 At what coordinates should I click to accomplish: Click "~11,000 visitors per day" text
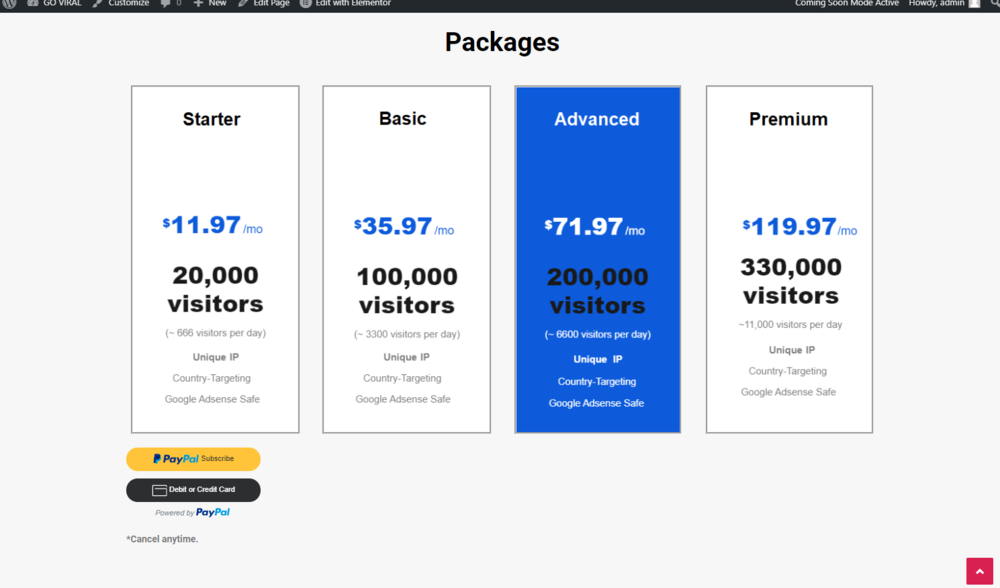[x=790, y=325]
